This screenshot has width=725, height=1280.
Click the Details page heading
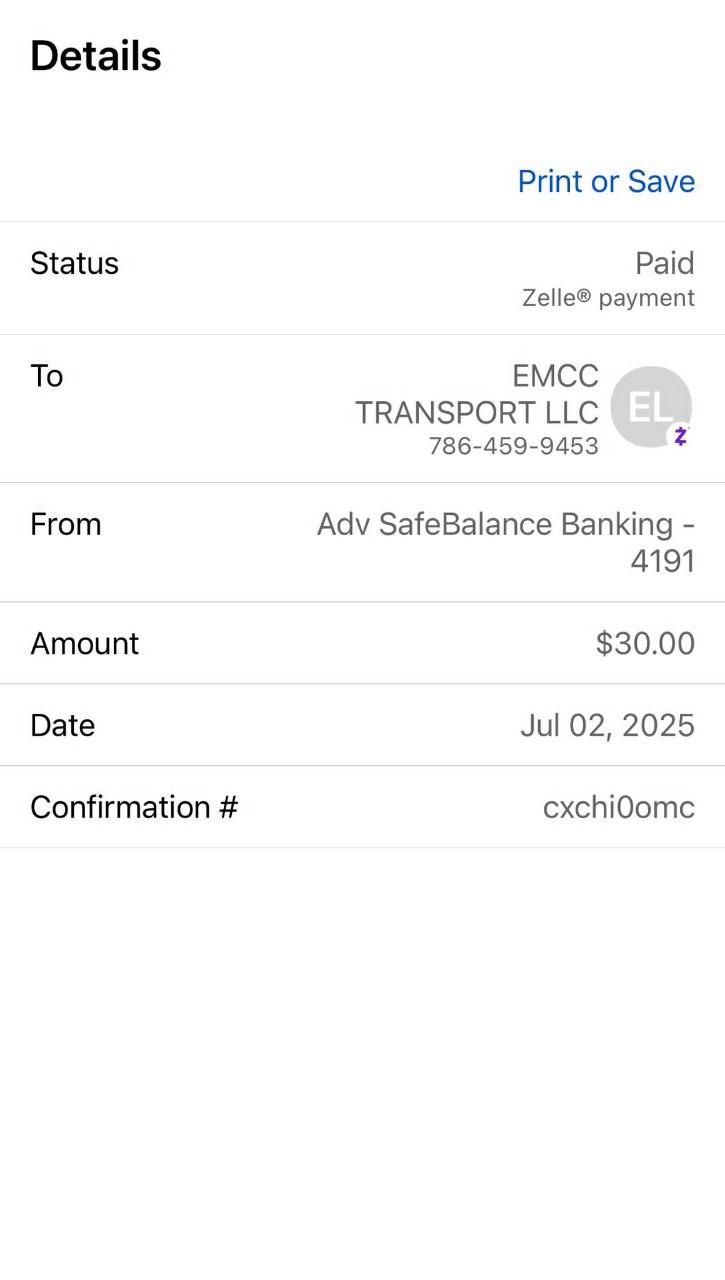pos(96,56)
